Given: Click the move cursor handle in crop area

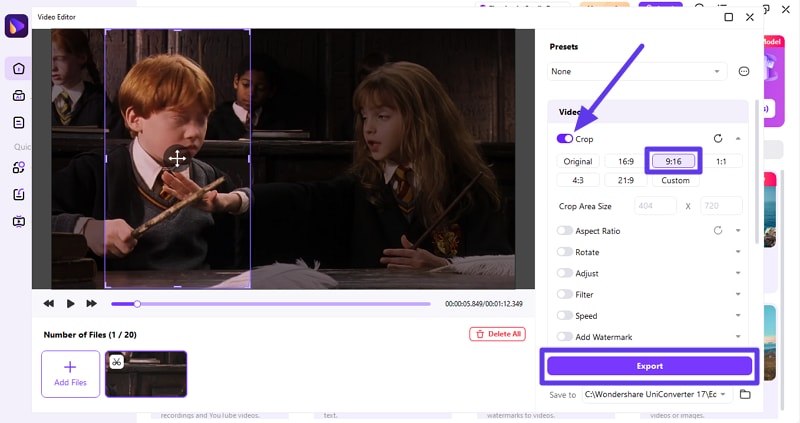Looking at the screenshot, I should coord(177,159).
